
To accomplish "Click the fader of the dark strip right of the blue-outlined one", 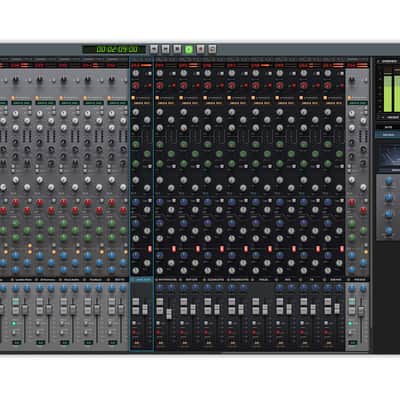I will [169, 313].
